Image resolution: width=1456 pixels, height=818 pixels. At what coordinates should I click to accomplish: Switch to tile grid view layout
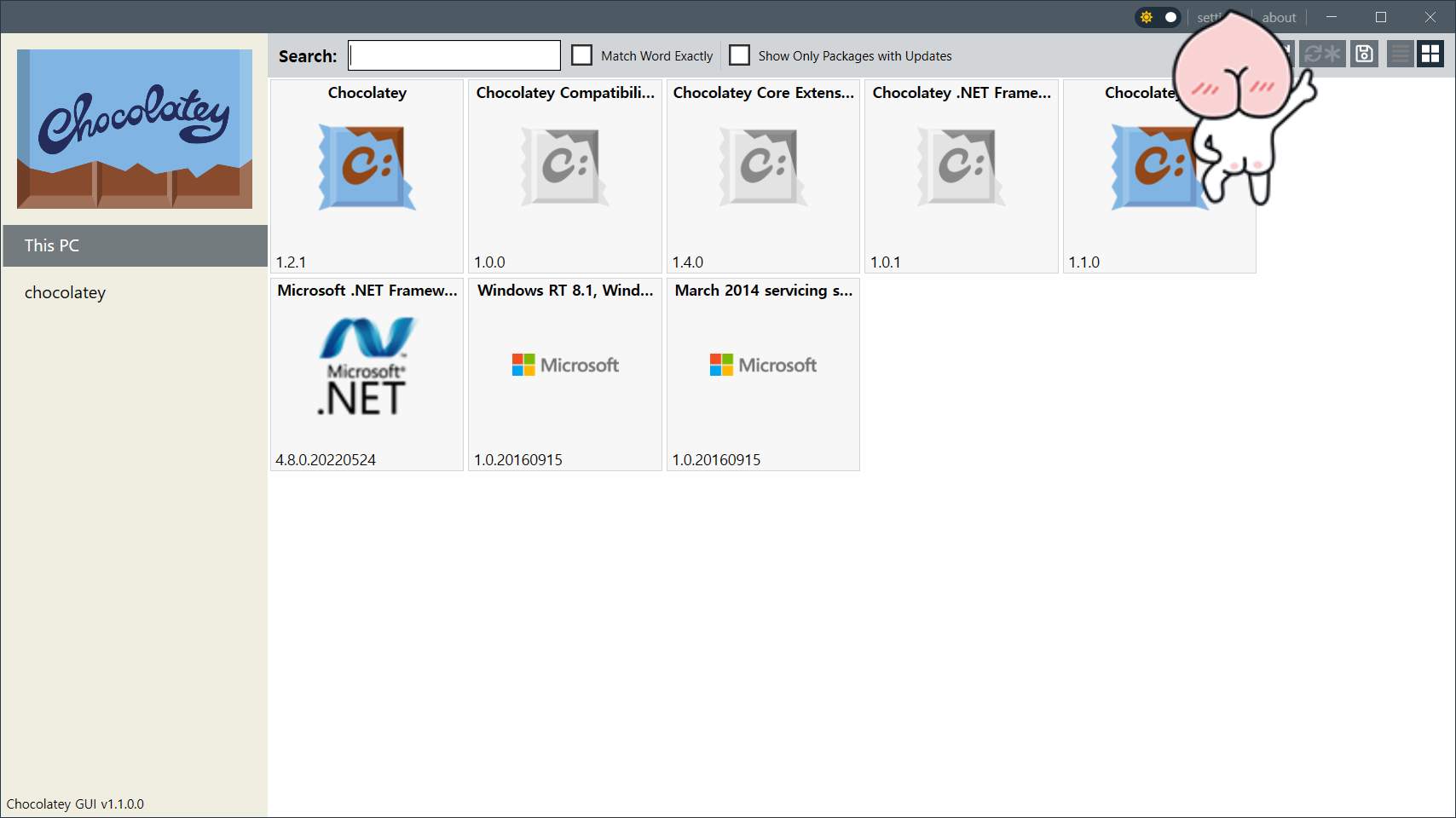pyautogui.click(x=1430, y=55)
